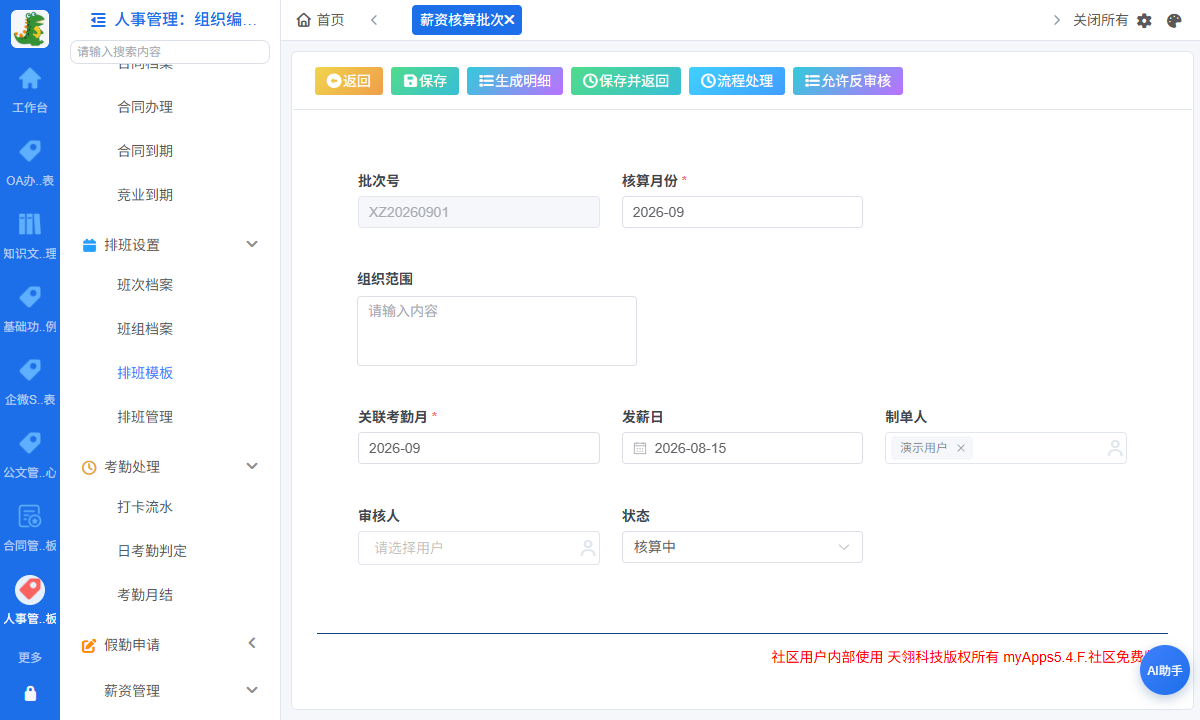
Task: Click the 流程处理 button
Action: click(737, 81)
